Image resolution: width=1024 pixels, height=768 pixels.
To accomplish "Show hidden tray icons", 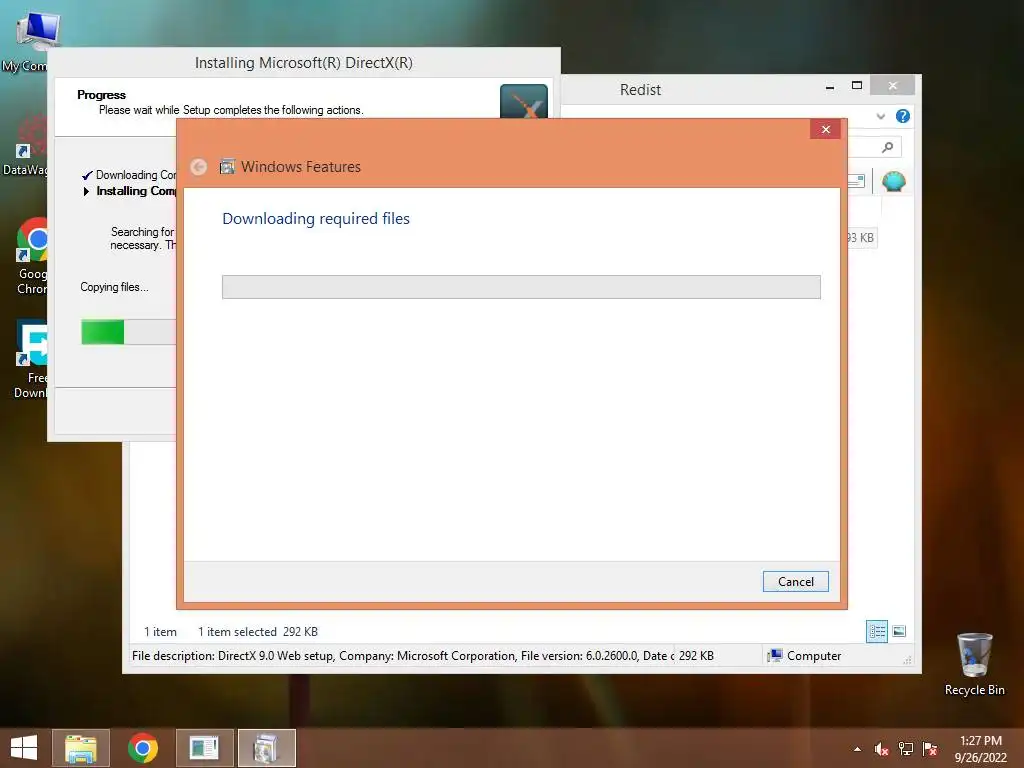I will click(x=857, y=749).
